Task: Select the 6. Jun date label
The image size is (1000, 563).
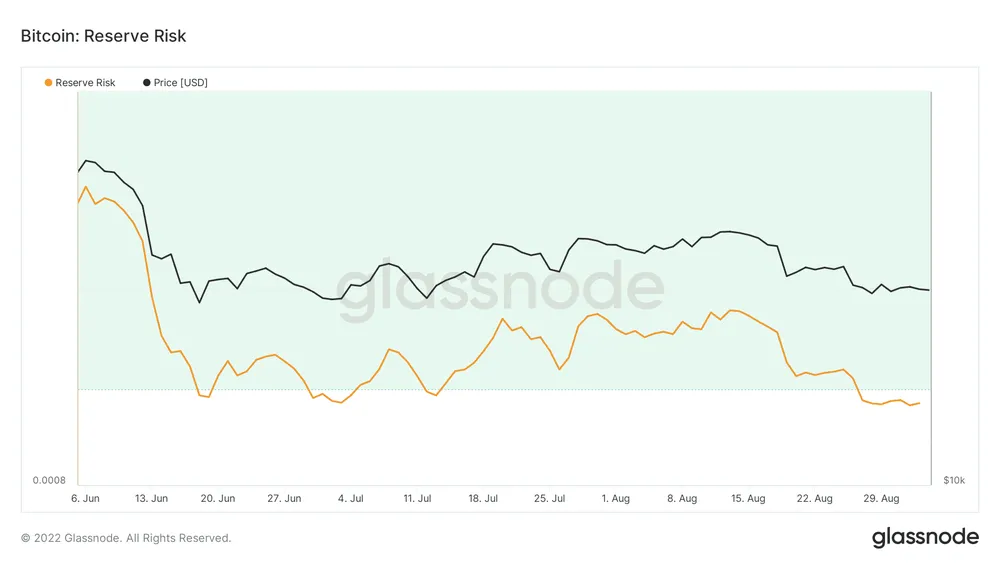Action: coord(85,498)
